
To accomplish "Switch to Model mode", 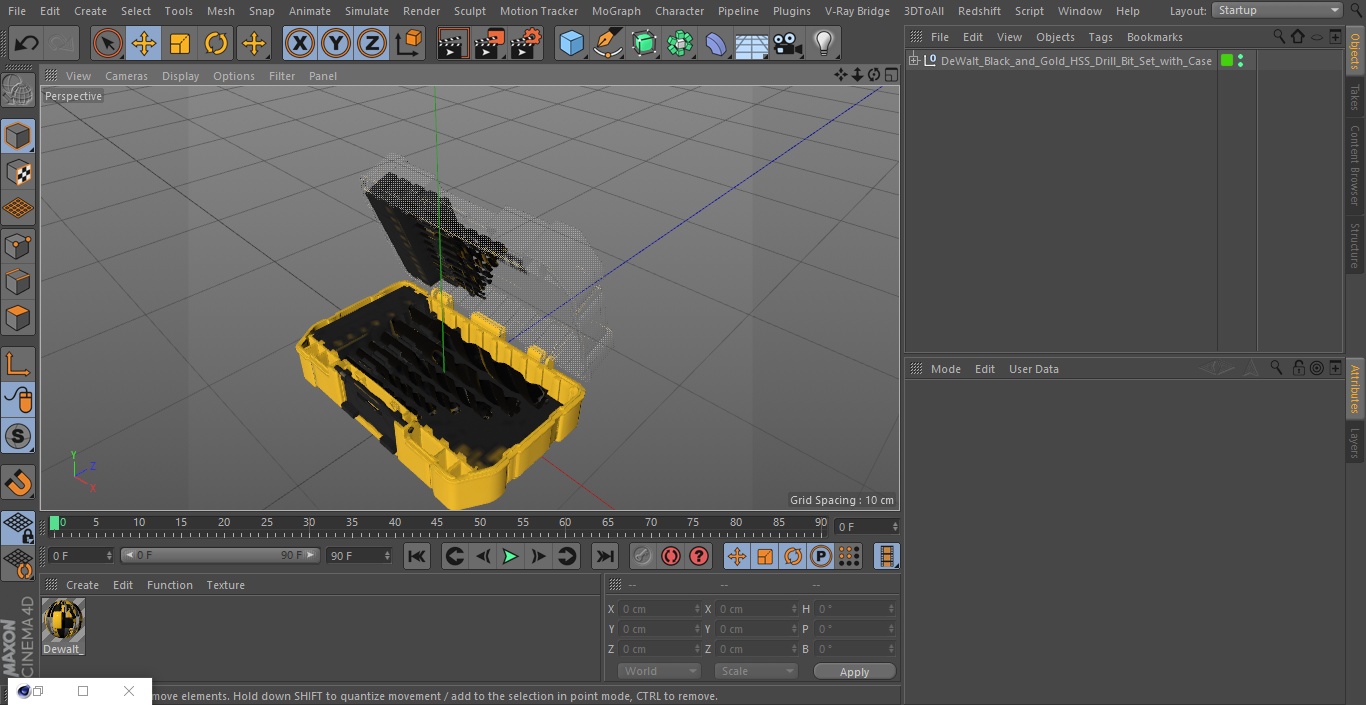I will (18, 136).
